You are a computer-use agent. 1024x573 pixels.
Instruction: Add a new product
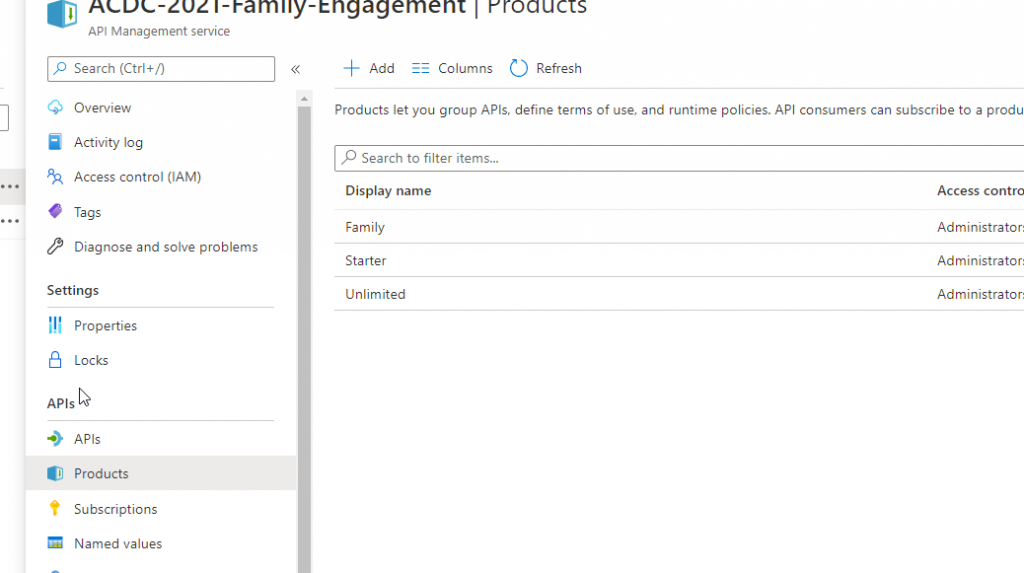coord(369,69)
